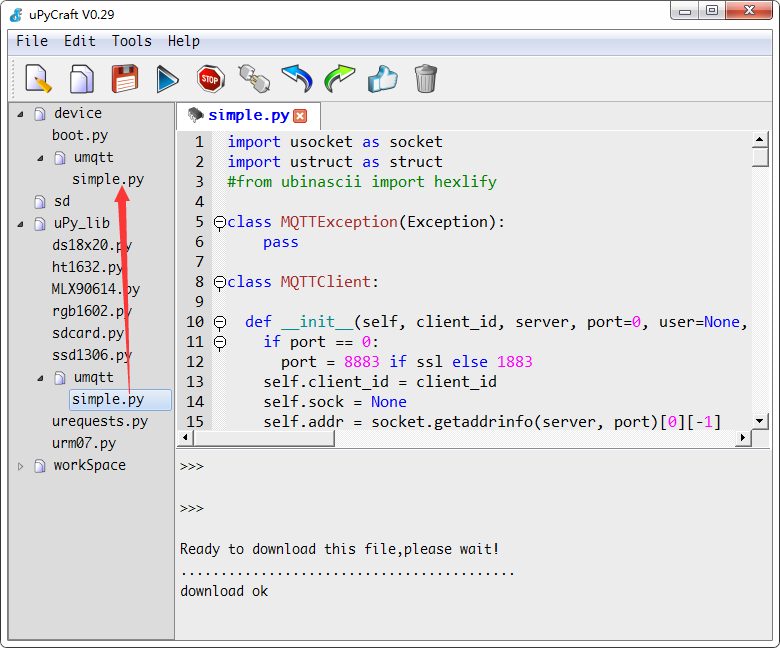Select MLX90614.py in uPy_lib
Viewport: 780px width, 648px height.
96,289
